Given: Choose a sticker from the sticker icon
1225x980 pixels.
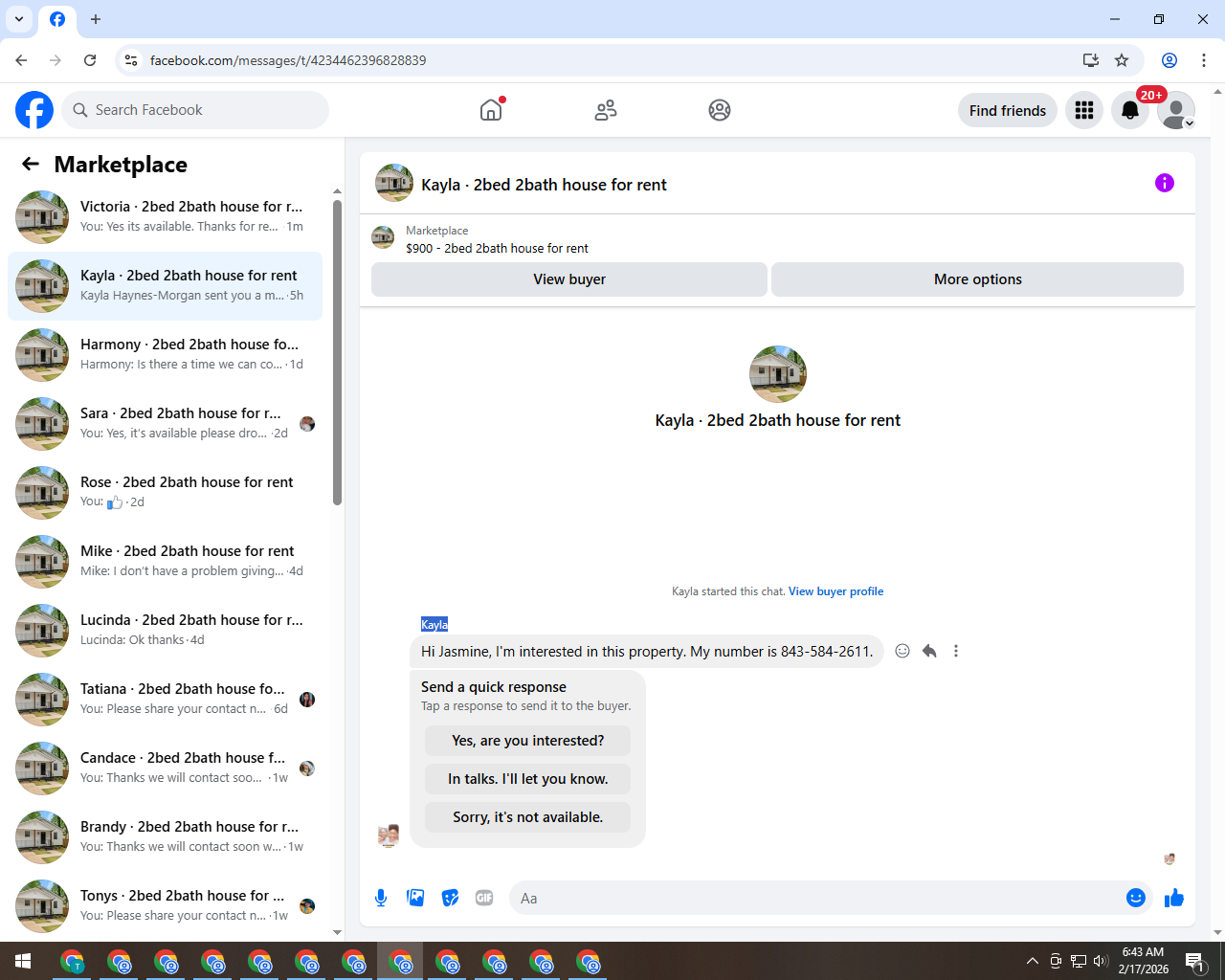Looking at the screenshot, I should point(450,898).
